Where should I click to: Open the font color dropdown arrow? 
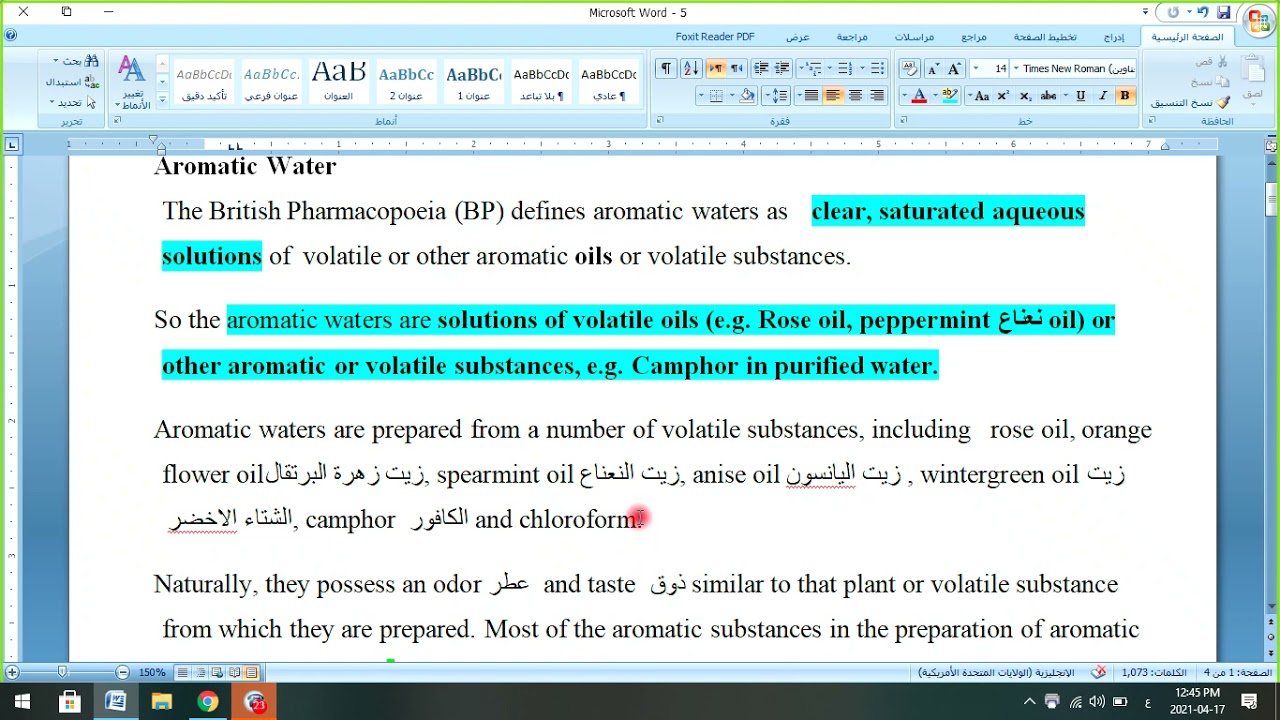click(x=903, y=96)
